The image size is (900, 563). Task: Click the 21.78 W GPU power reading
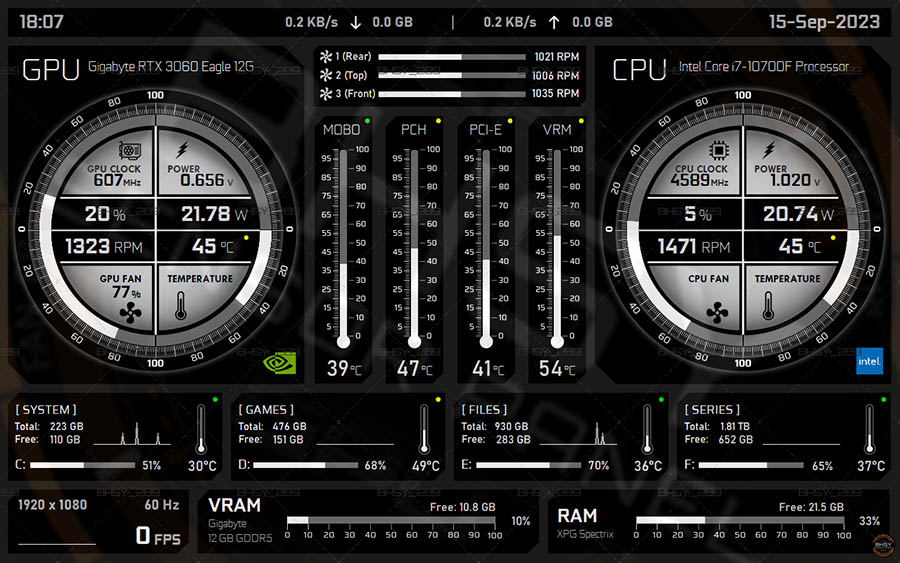coord(214,214)
